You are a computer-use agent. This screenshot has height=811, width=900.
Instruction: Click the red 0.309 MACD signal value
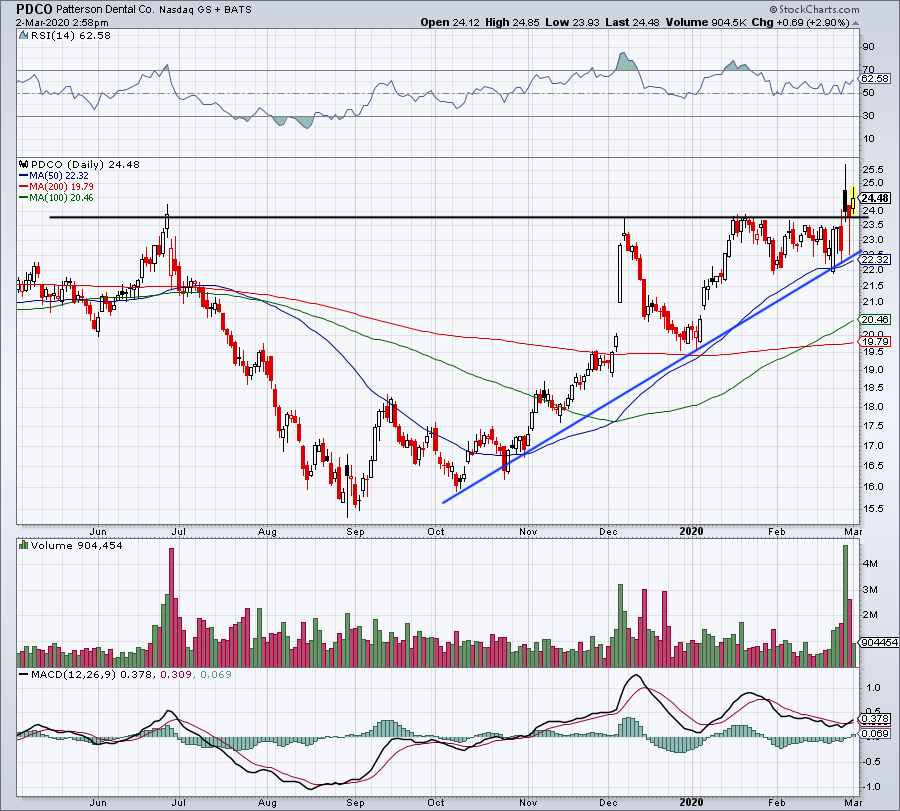coord(175,674)
